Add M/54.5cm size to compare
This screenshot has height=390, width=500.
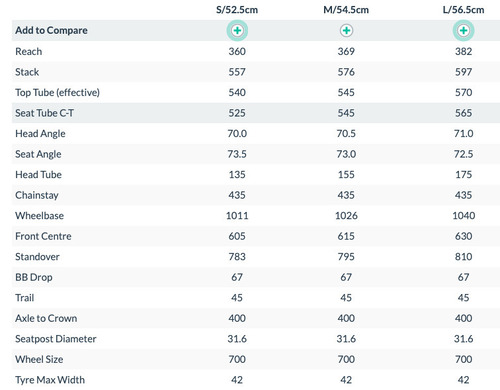tap(346, 30)
